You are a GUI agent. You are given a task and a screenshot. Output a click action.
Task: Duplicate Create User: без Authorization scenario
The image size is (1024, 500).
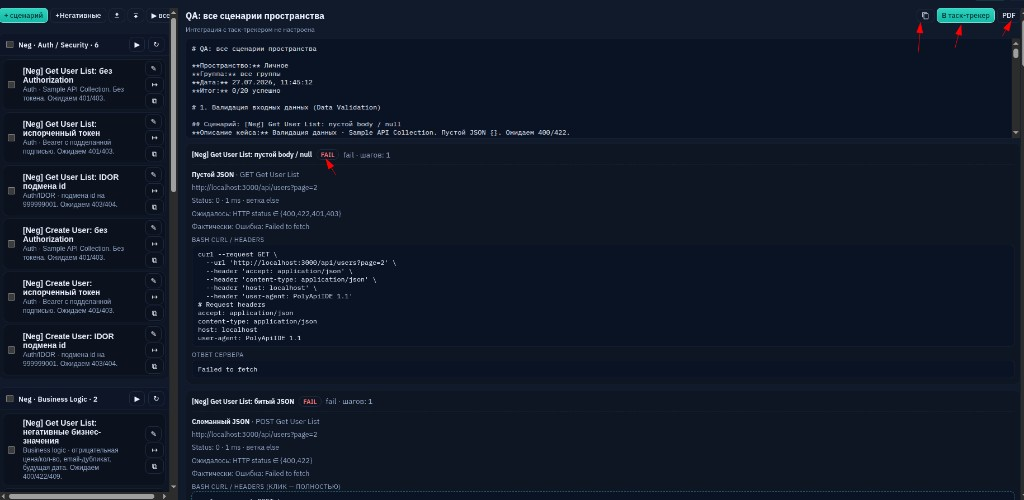pyautogui.click(x=154, y=260)
